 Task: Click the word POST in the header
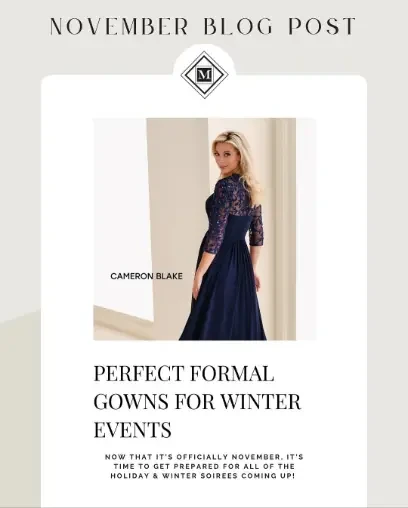tap(322, 26)
